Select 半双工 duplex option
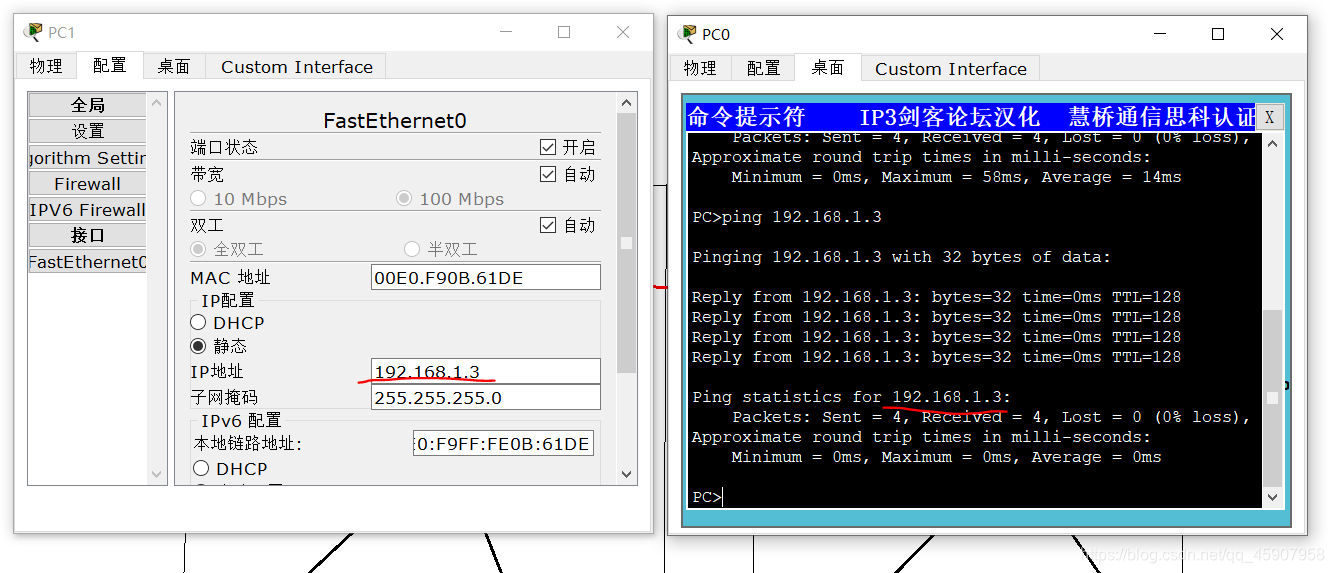The image size is (1334, 573). coord(412,249)
